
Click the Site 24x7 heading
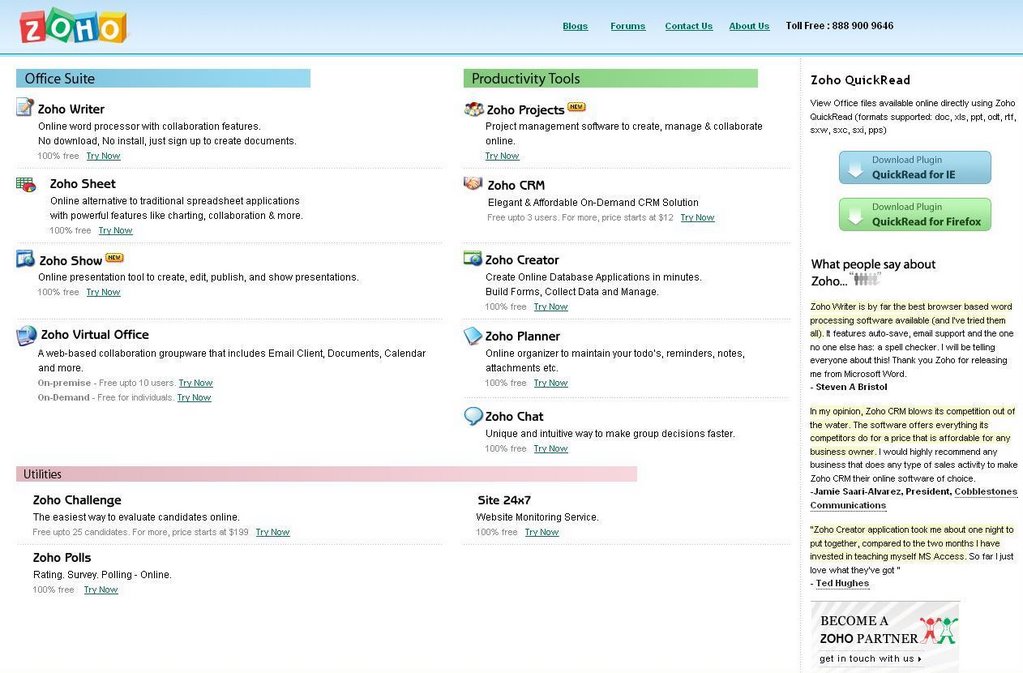pyautogui.click(x=504, y=500)
